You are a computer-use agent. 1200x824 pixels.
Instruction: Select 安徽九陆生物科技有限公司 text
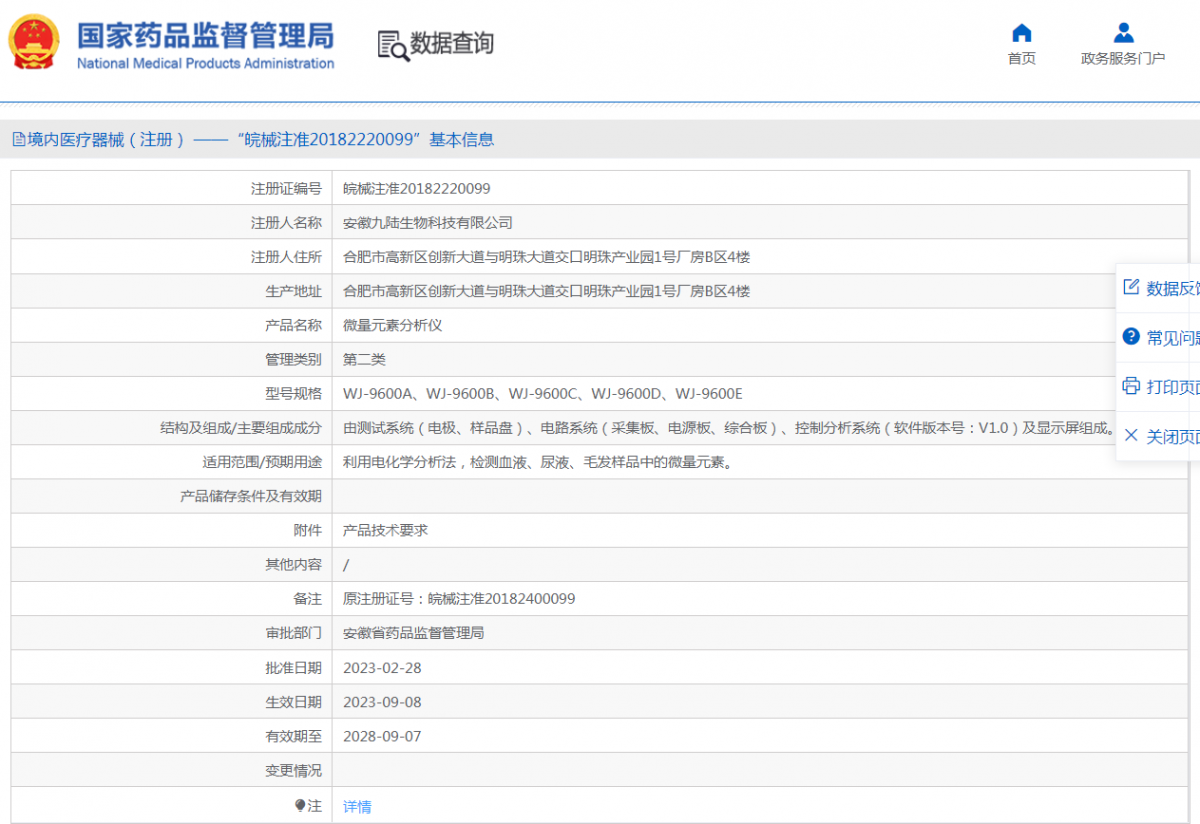[x=428, y=222]
